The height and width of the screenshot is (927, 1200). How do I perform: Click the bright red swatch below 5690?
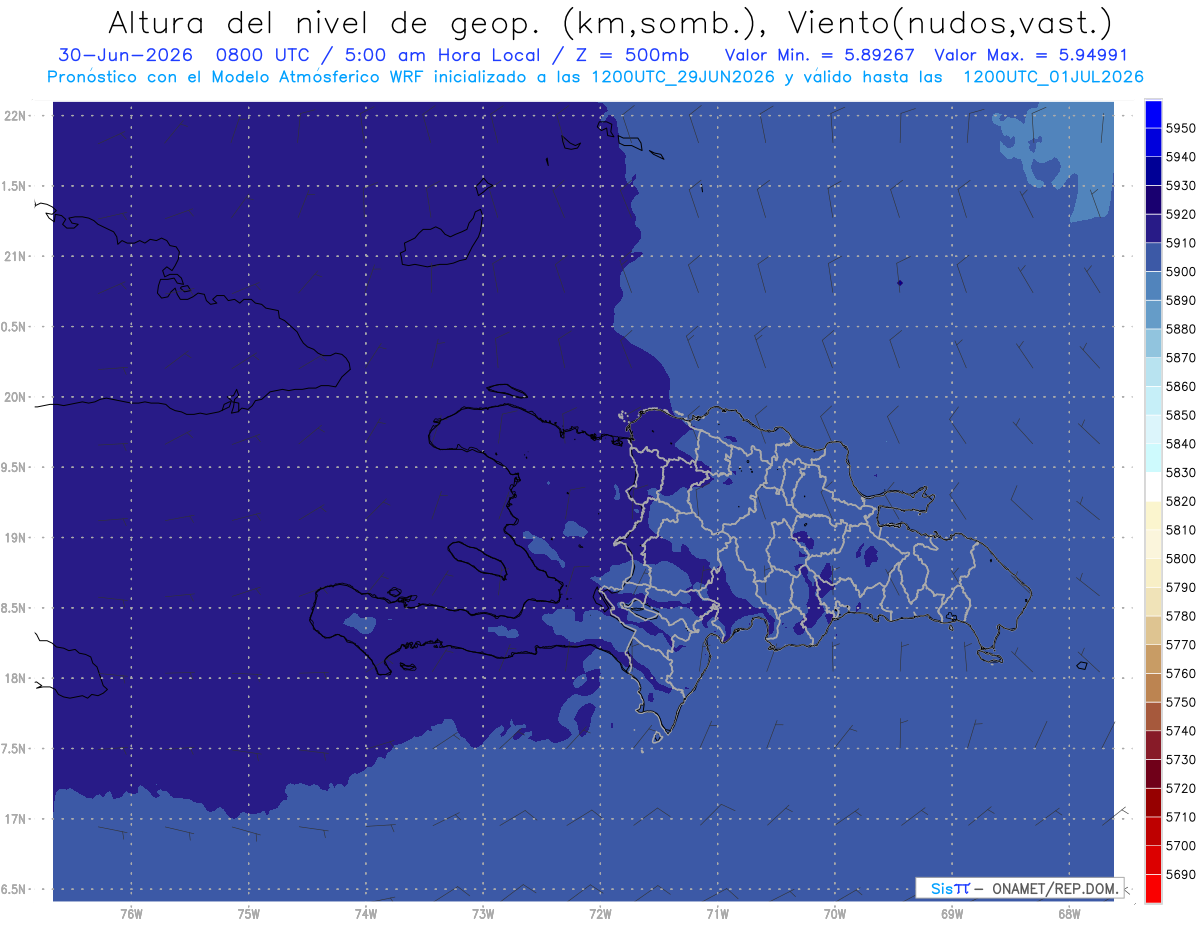[x=1153, y=888]
